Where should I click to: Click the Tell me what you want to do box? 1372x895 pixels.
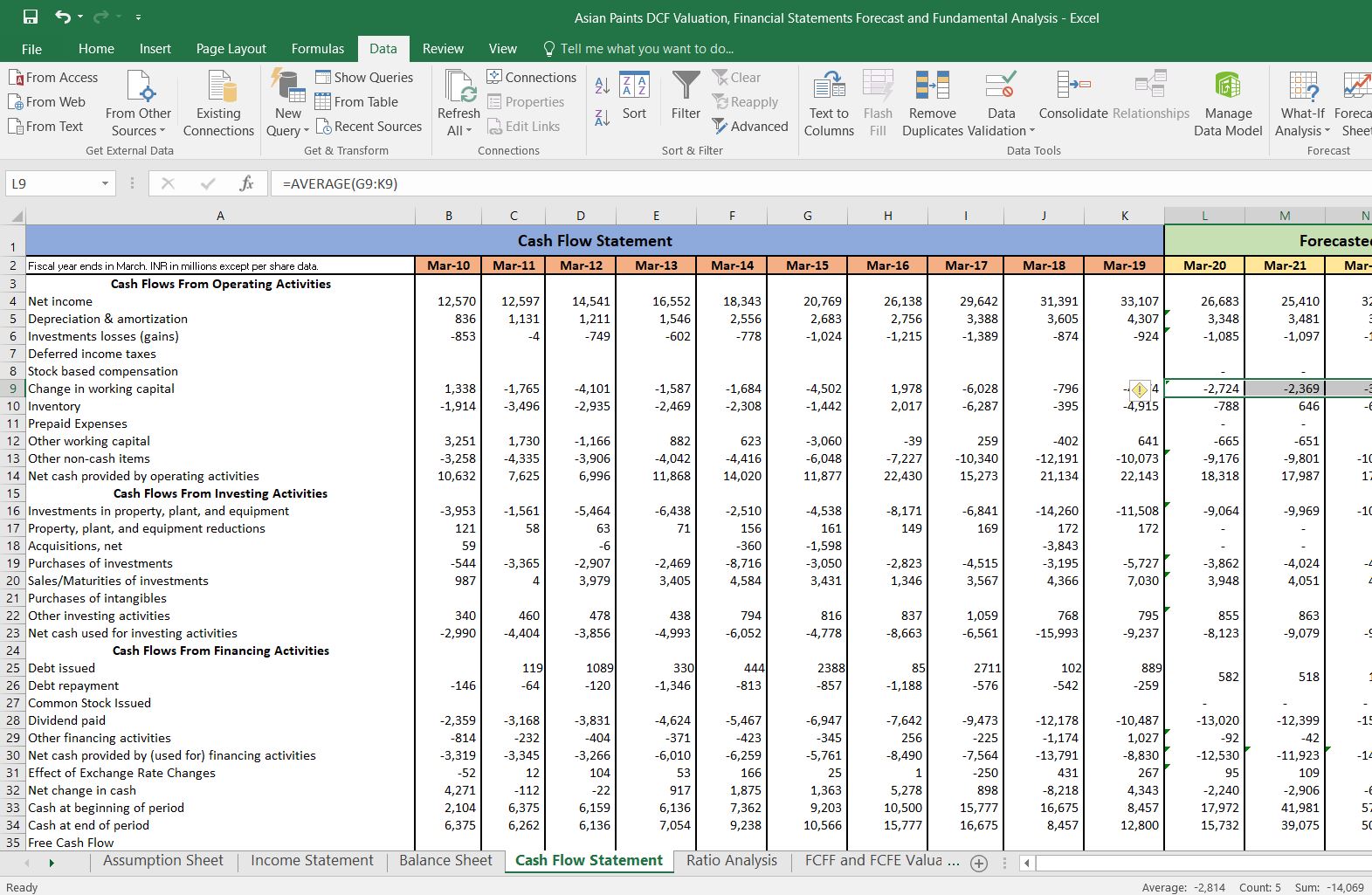coord(638,49)
